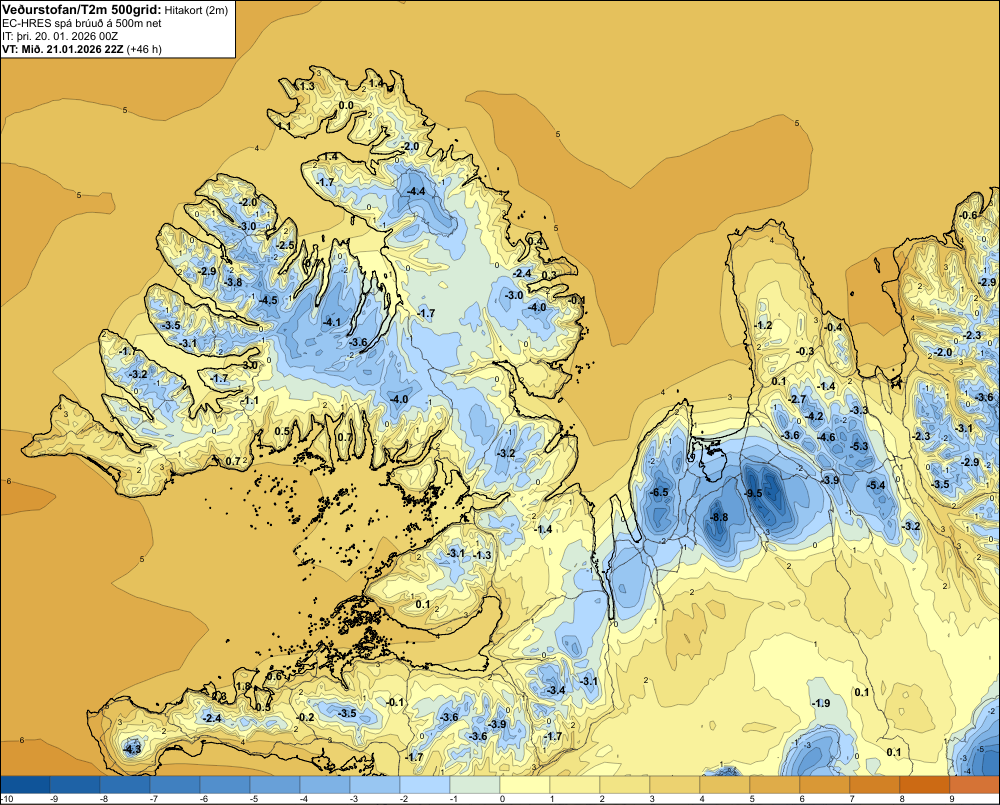Select the 'EC-HRES spá brúuð á 500m net' line
The height and width of the screenshot is (805, 1000).
pos(82,23)
